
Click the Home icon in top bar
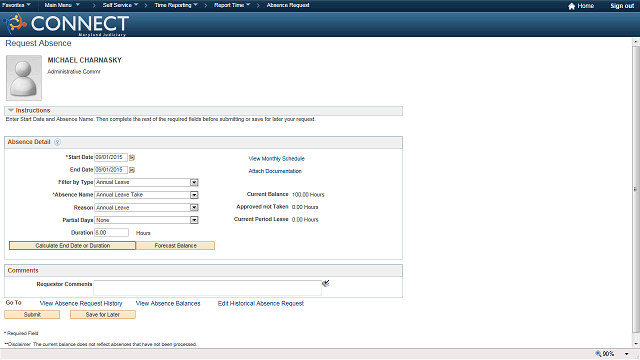571,6
